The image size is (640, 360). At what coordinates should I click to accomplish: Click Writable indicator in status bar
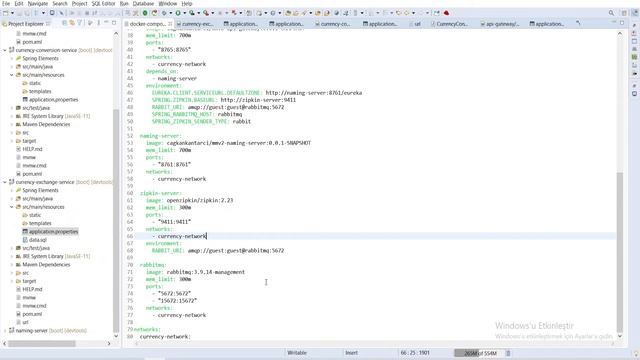click(x=297, y=353)
